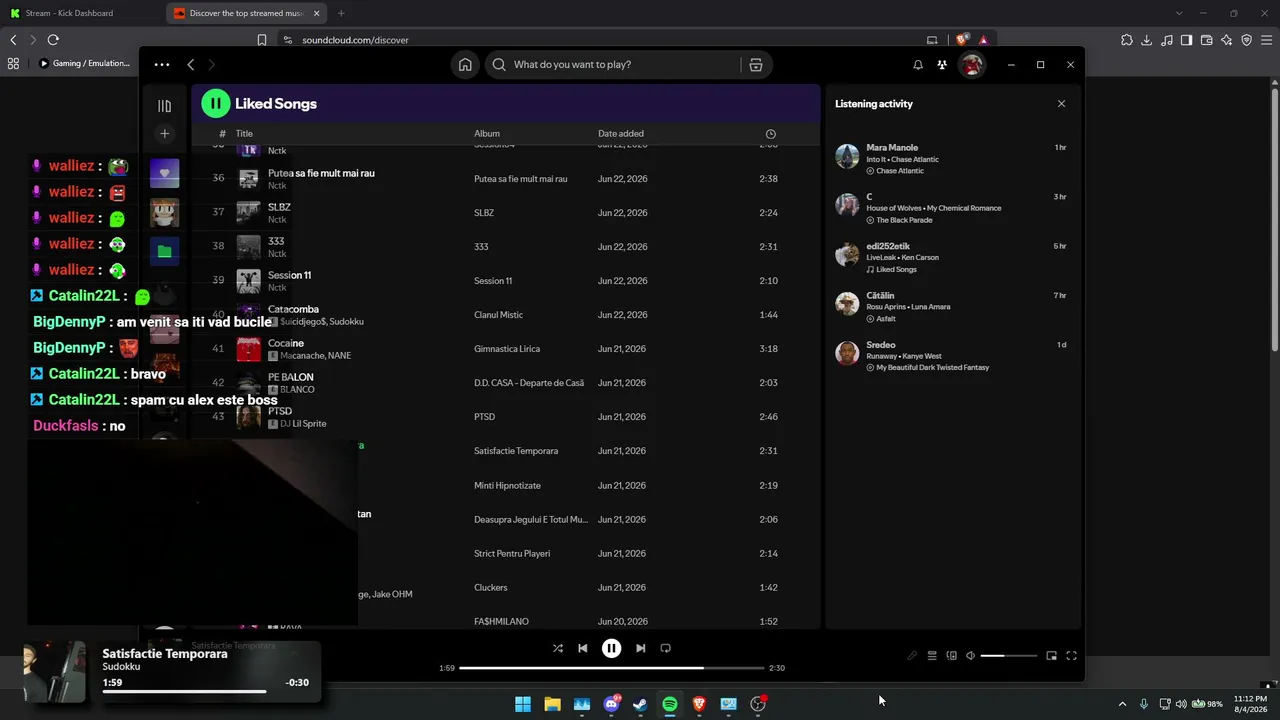Image resolution: width=1280 pixels, height=720 pixels.
Task: Open Spotify notifications bell
Action: point(918,65)
